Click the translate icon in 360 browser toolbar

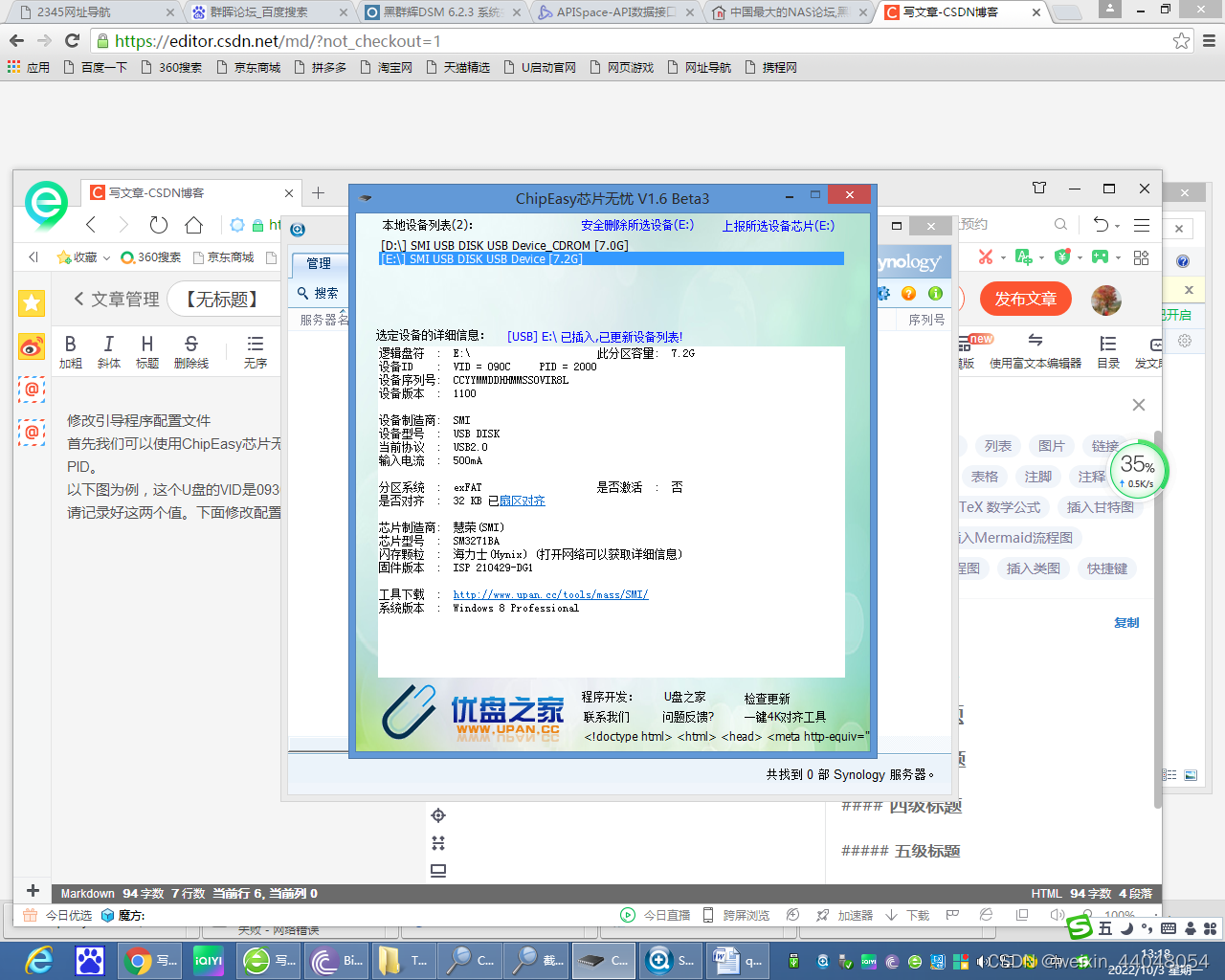click(x=1024, y=256)
